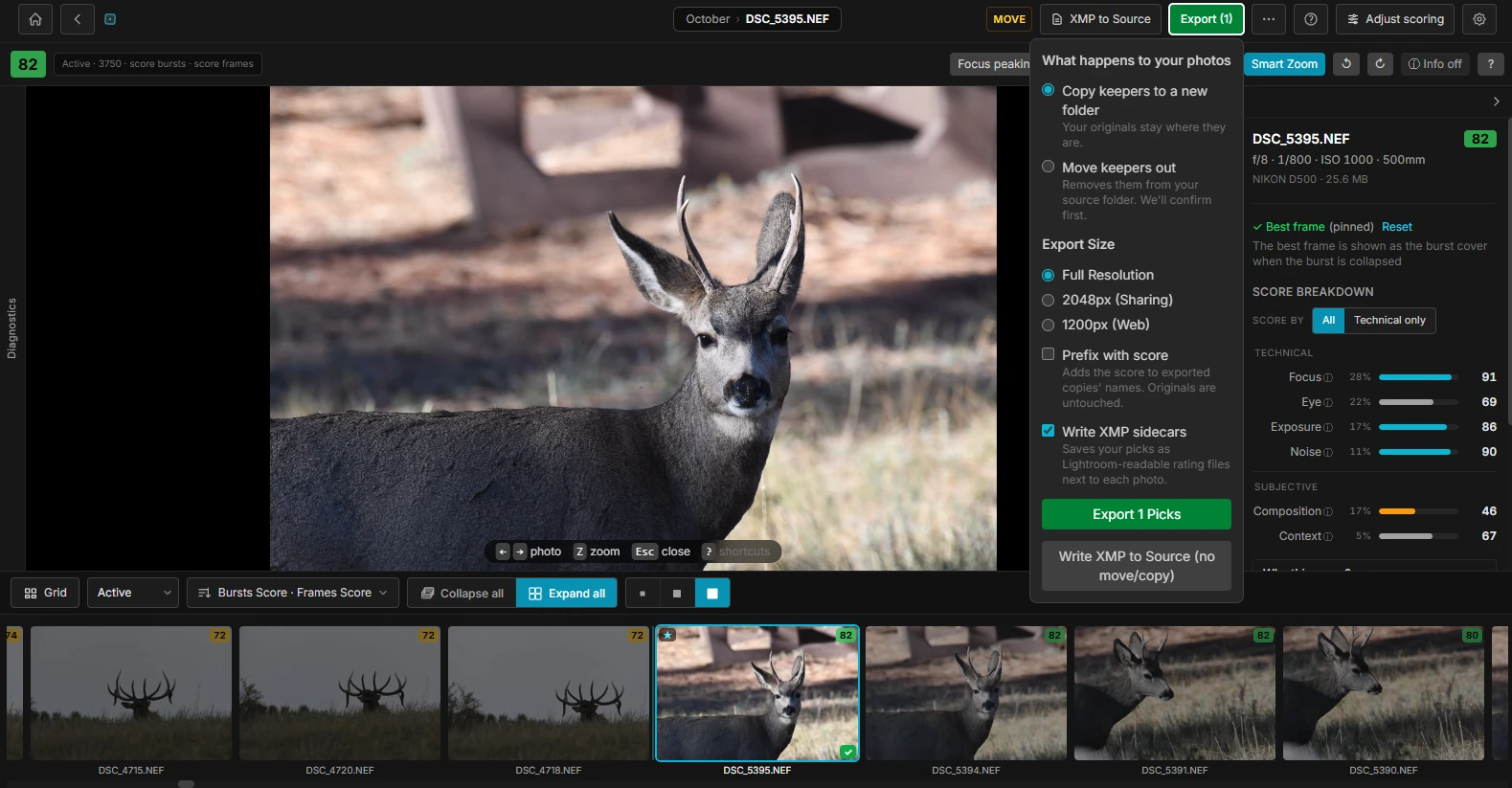Open the more options ellipsis menu

(x=1269, y=19)
